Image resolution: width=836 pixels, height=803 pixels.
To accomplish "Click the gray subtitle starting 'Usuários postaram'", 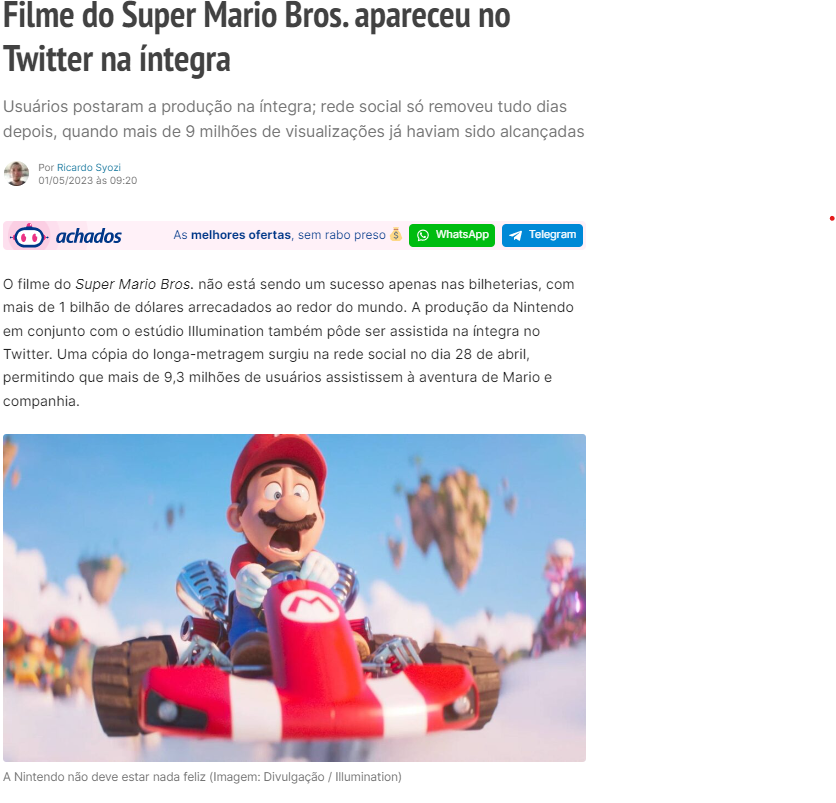I will 294,119.
